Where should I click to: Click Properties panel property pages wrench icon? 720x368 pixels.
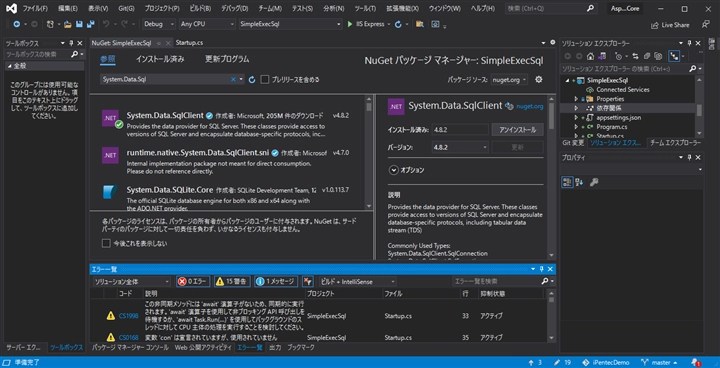[594, 182]
